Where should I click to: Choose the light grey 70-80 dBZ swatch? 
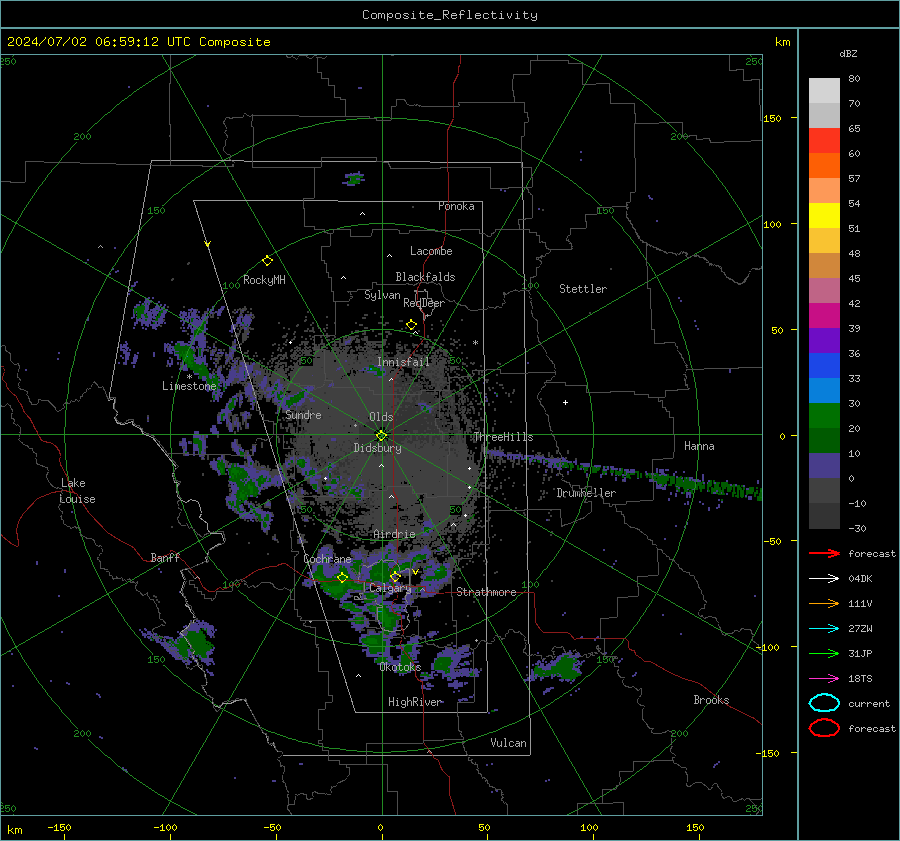pos(824,91)
